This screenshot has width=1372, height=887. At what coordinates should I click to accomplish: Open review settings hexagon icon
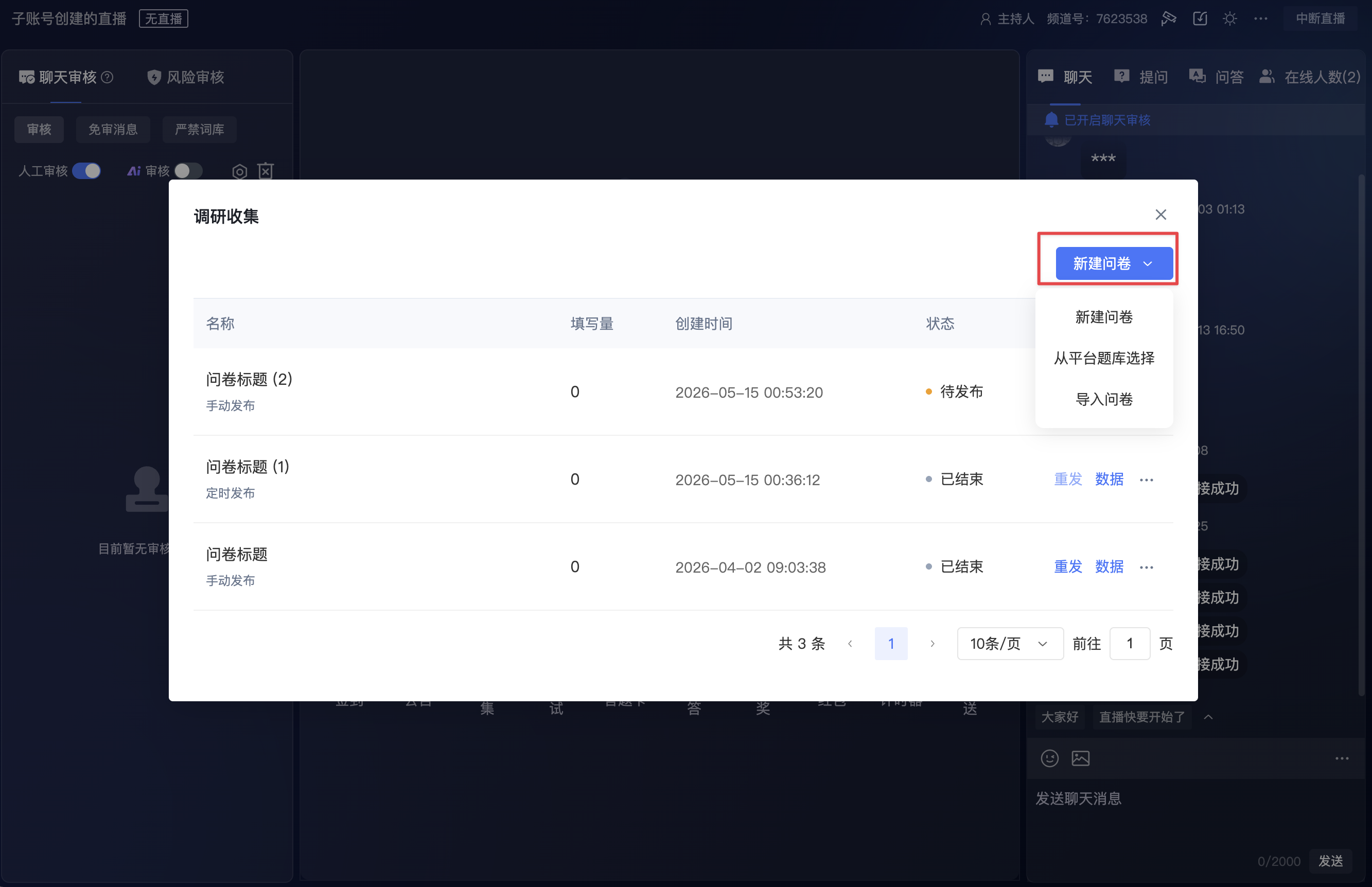click(240, 172)
